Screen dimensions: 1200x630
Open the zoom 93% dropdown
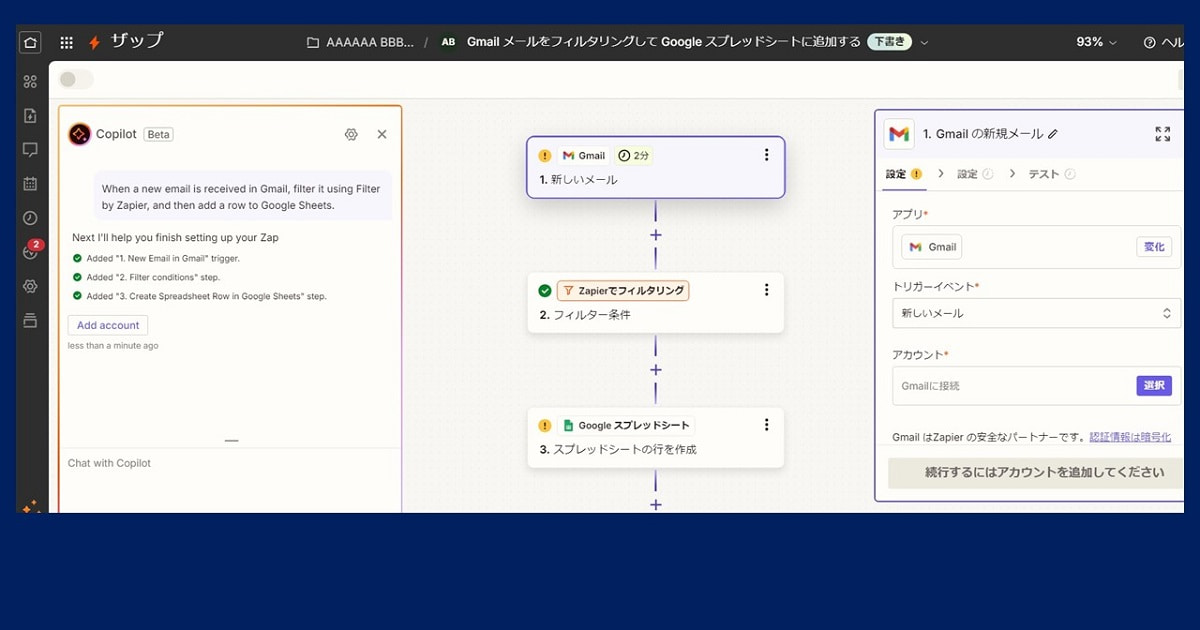coord(1097,42)
